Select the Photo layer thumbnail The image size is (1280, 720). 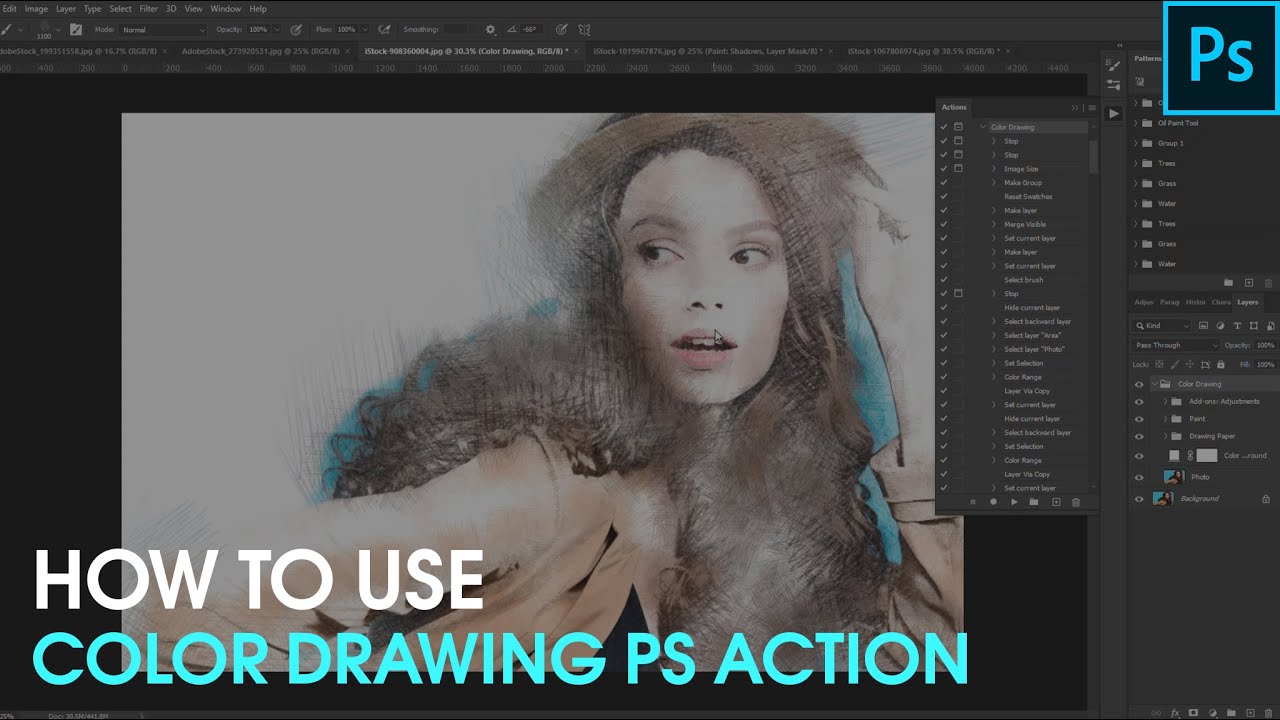pyautogui.click(x=1174, y=477)
